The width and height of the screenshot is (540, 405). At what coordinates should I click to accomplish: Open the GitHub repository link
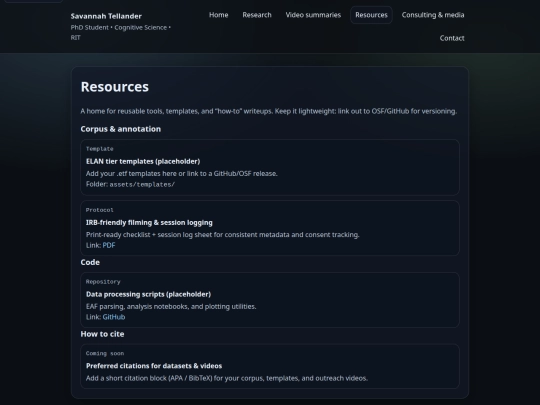click(114, 317)
